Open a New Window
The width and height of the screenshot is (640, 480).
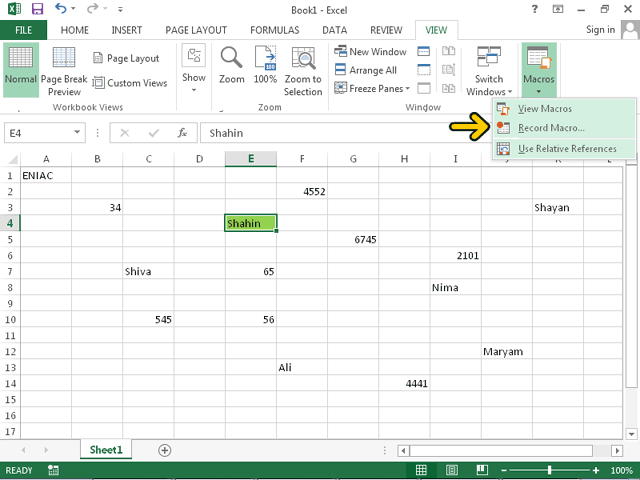370,52
